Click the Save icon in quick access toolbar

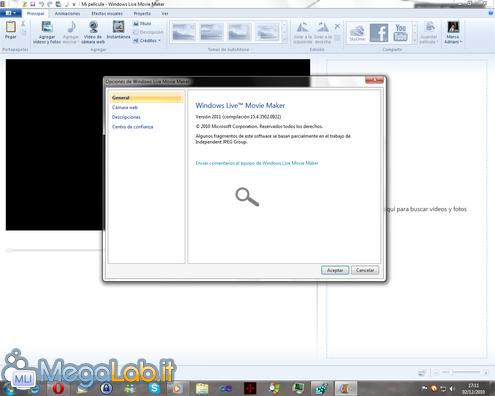tap(33, 4)
